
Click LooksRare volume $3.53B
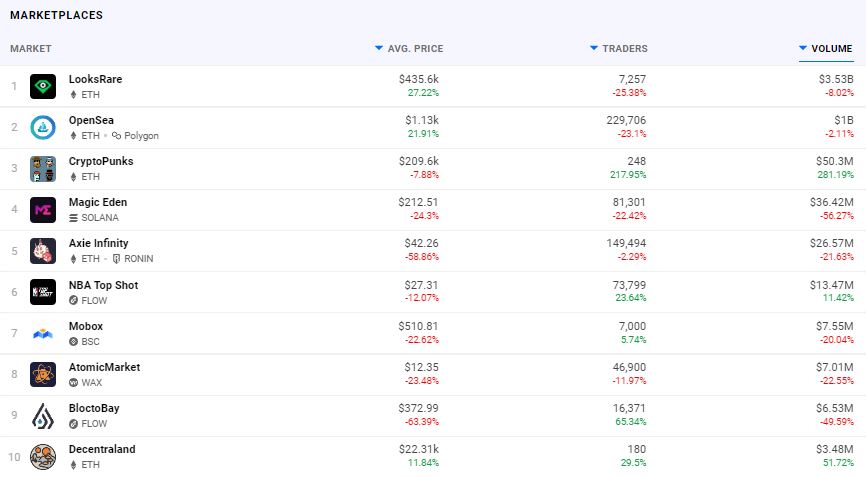click(x=836, y=79)
